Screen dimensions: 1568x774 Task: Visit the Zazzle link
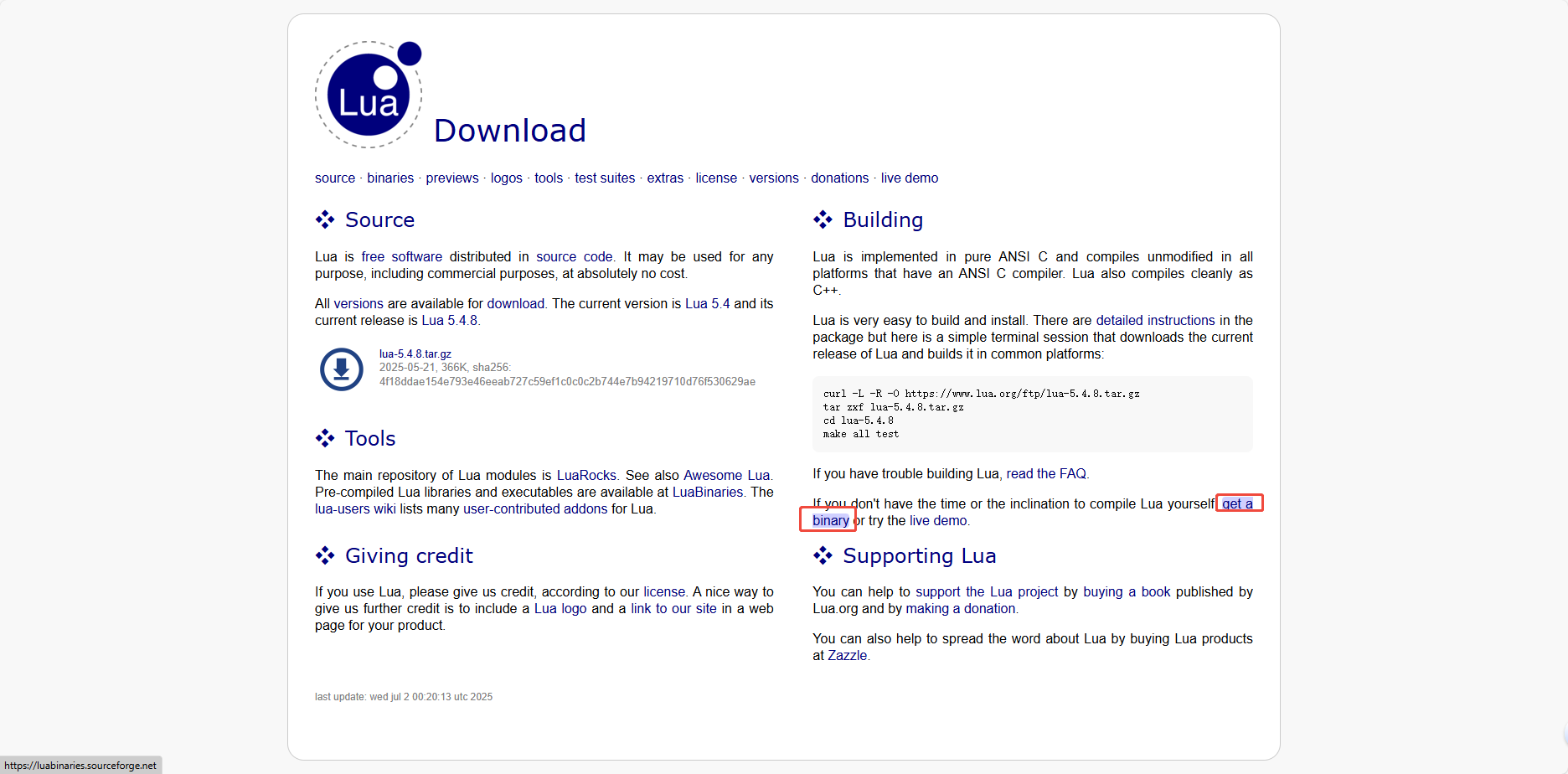tap(847, 655)
